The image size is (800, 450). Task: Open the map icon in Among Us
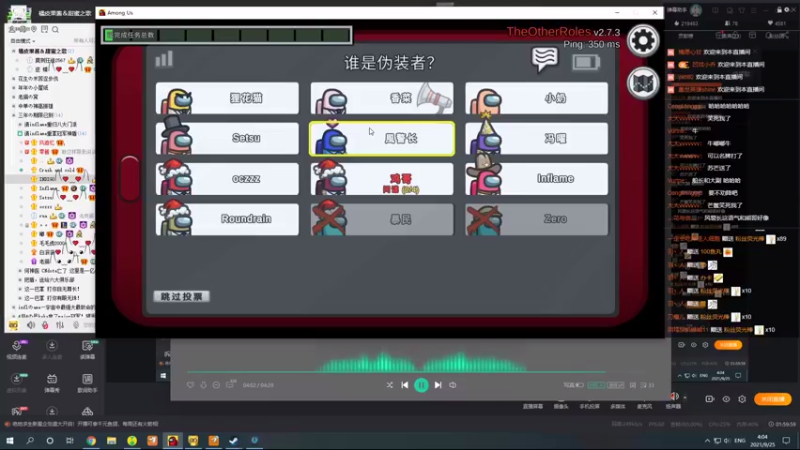pos(643,83)
